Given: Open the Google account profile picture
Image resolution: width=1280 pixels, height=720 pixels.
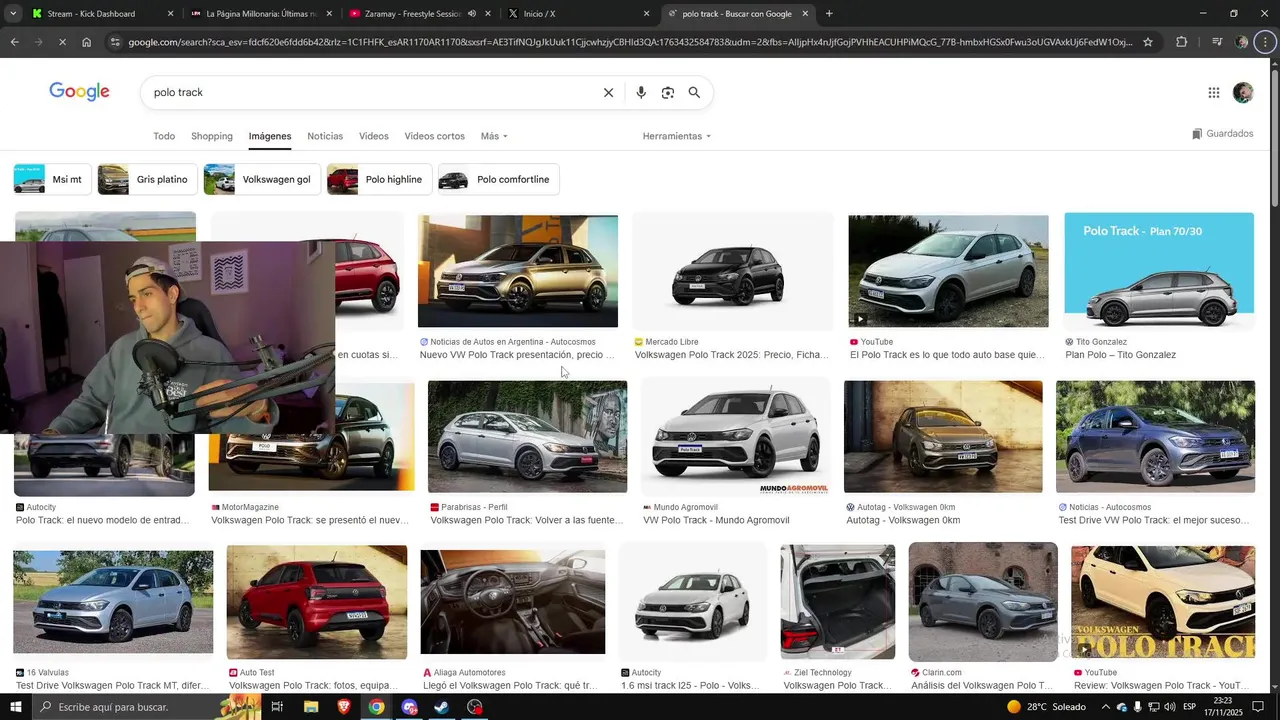Looking at the screenshot, I should (1243, 93).
